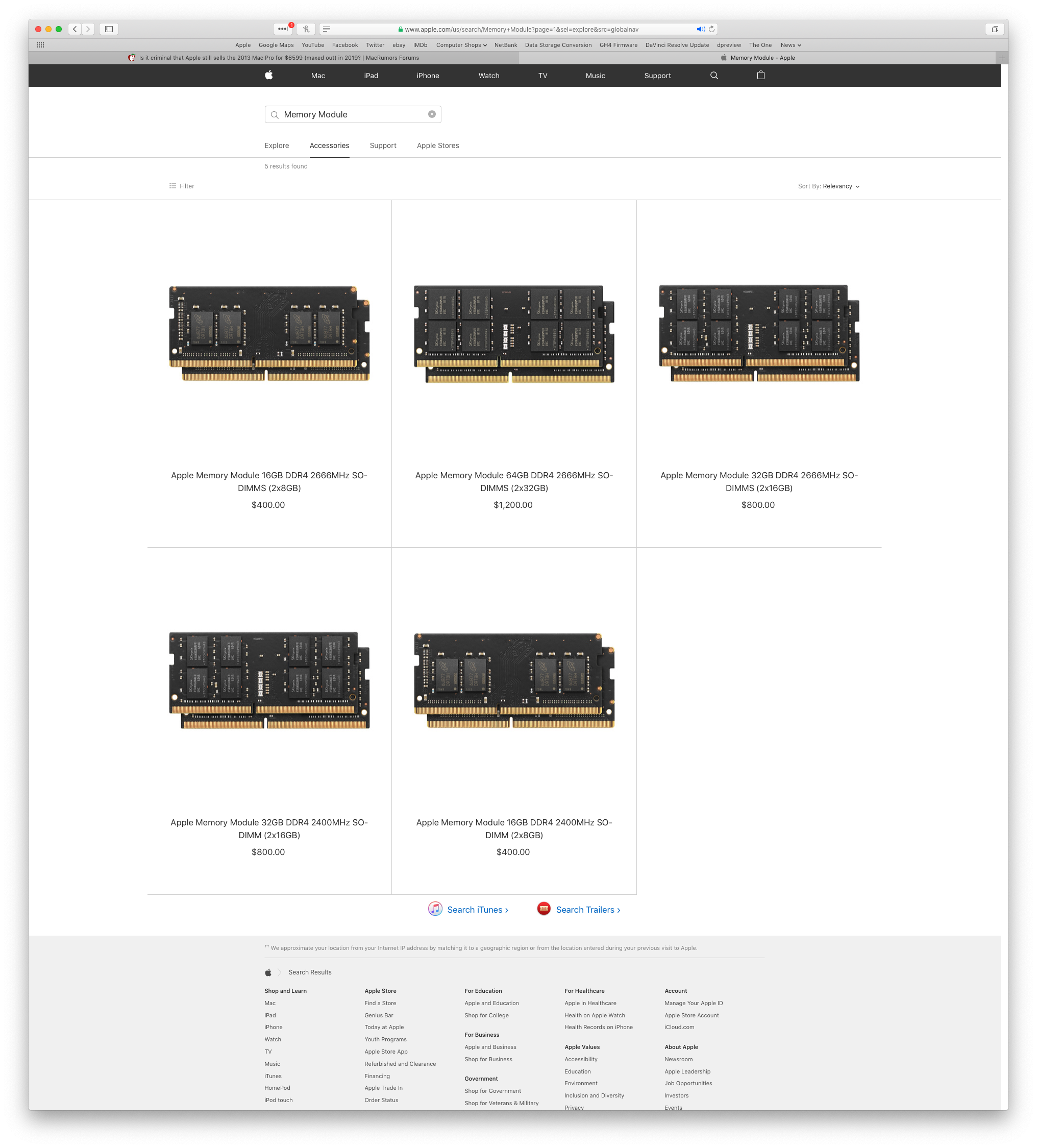Expand the Computer Shops bookmarks folder
The width and height of the screenshot is (1037, 1148).
pyautogui.click(x=461, y=45)
